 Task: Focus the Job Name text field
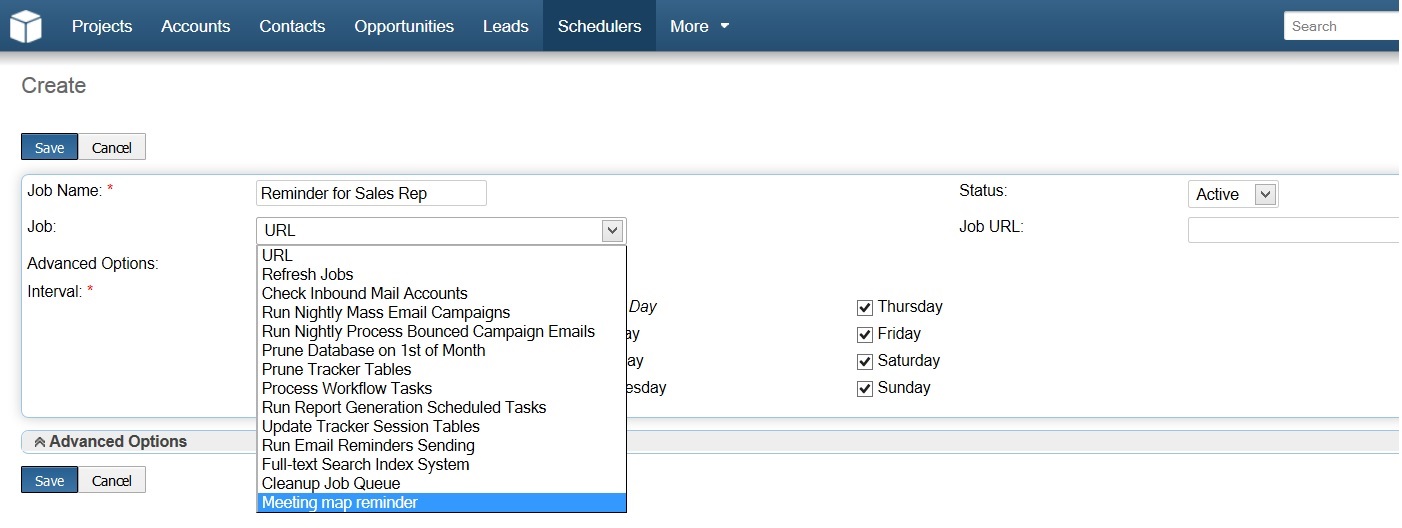pyautogui.click(x=371, y=193)
